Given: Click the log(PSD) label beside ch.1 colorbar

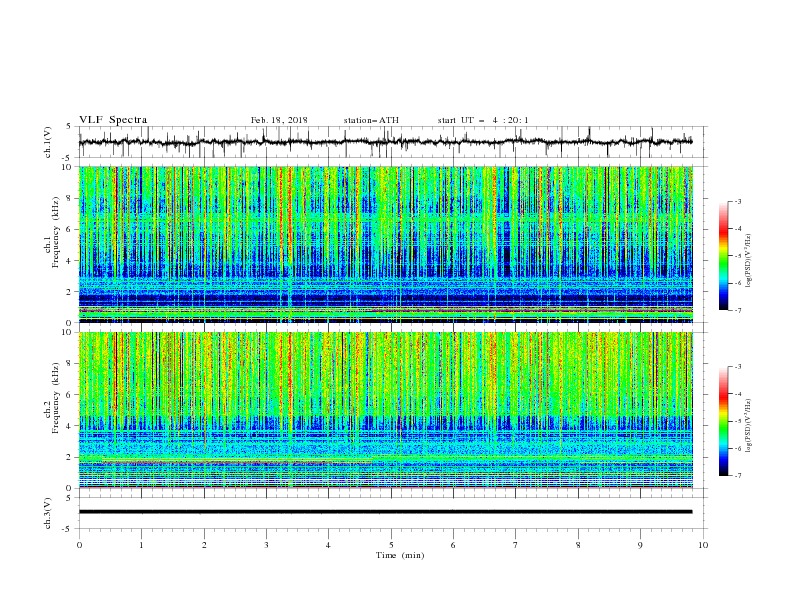Looking at the screenshot, I should click(x=749, y=261).
